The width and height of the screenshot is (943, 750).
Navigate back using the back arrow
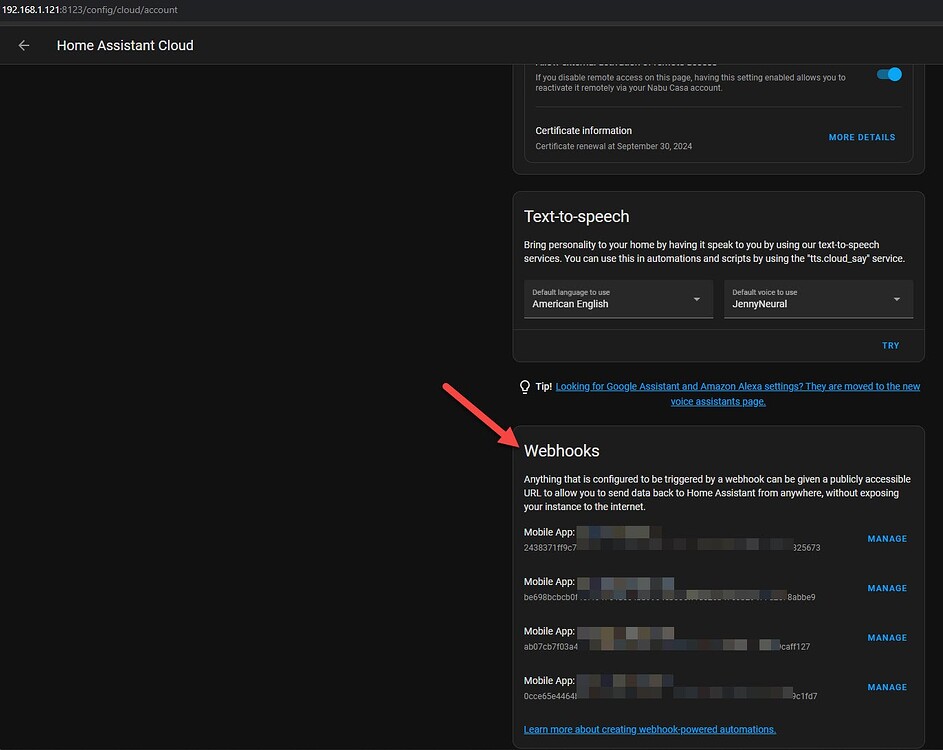click(x=23, y=45)
